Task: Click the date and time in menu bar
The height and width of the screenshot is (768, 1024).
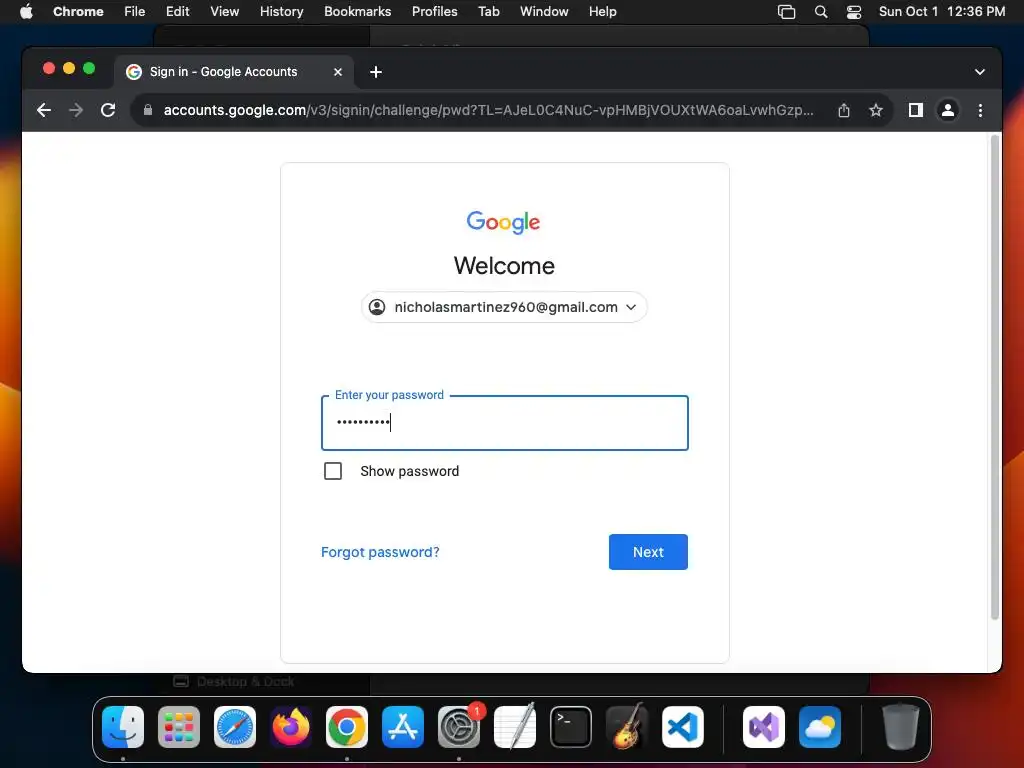Action: 942,12
